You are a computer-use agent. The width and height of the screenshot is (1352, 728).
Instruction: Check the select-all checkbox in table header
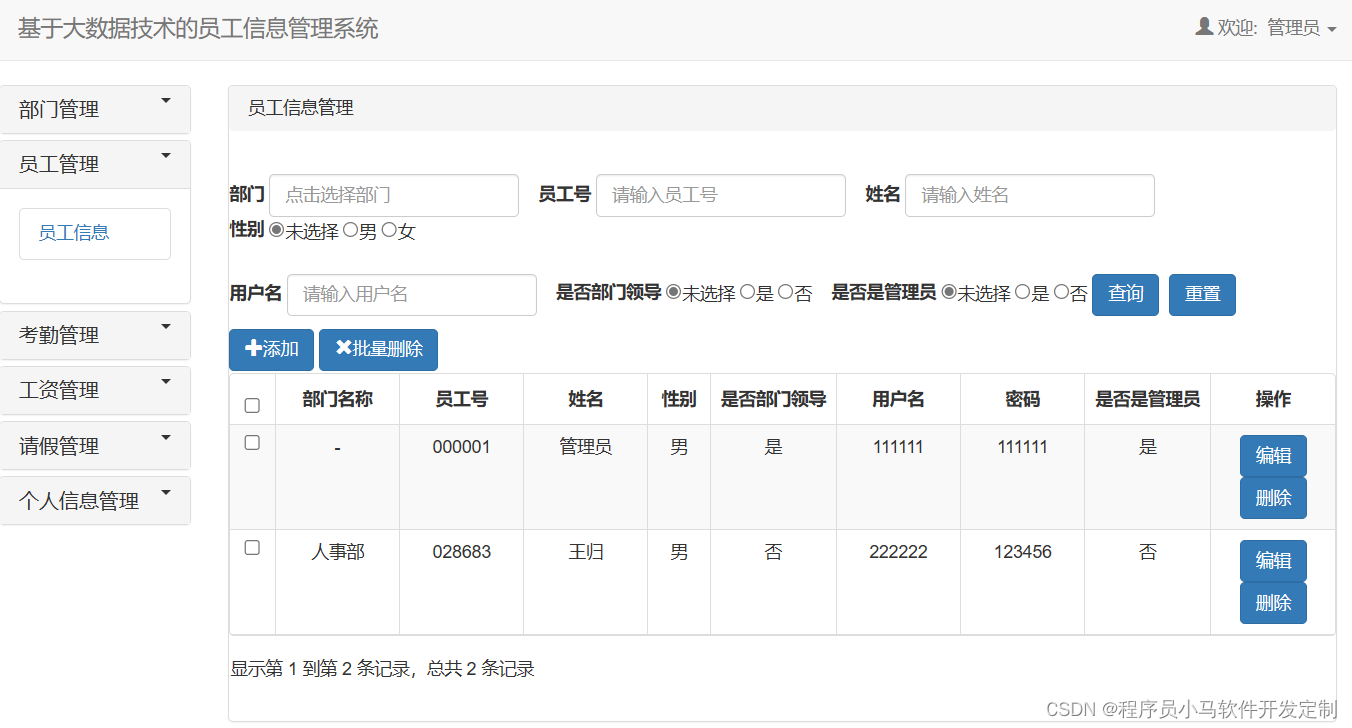[252, 405]
